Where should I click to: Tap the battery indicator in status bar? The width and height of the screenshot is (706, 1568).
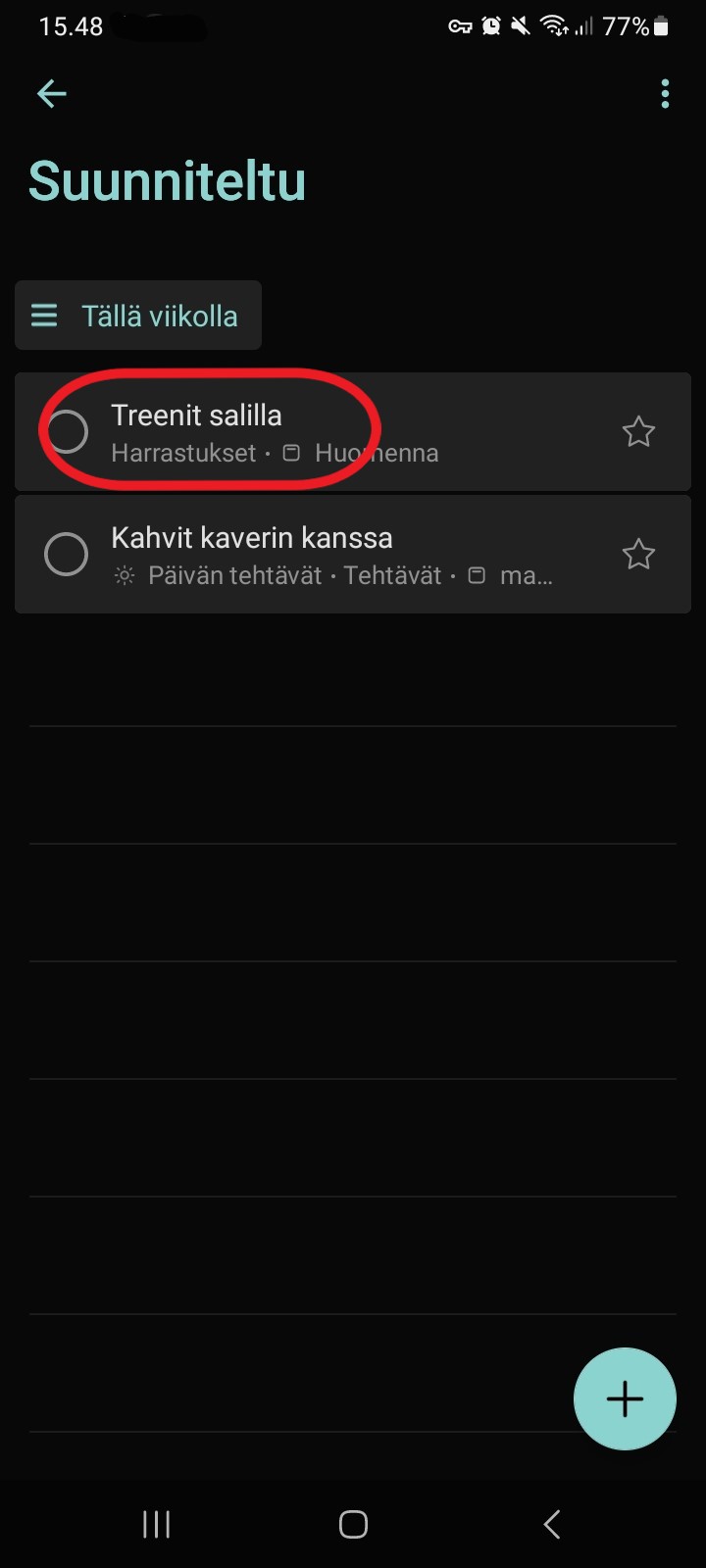(661, 26)
